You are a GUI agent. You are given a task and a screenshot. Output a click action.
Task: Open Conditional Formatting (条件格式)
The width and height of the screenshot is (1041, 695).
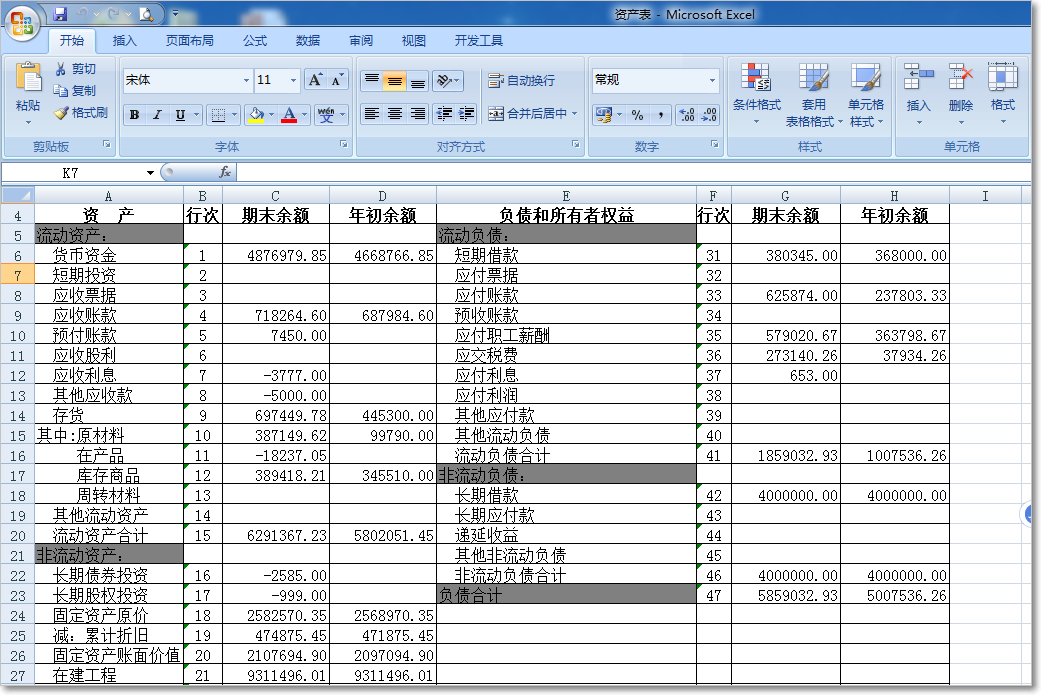point(756,90)
